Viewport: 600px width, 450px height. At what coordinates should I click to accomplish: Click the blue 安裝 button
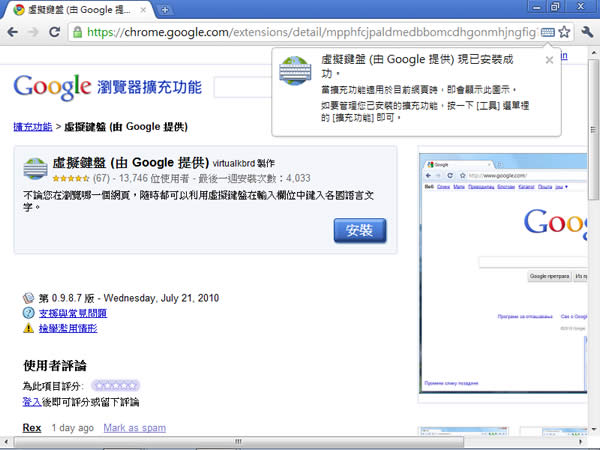[x=360, y=230]
